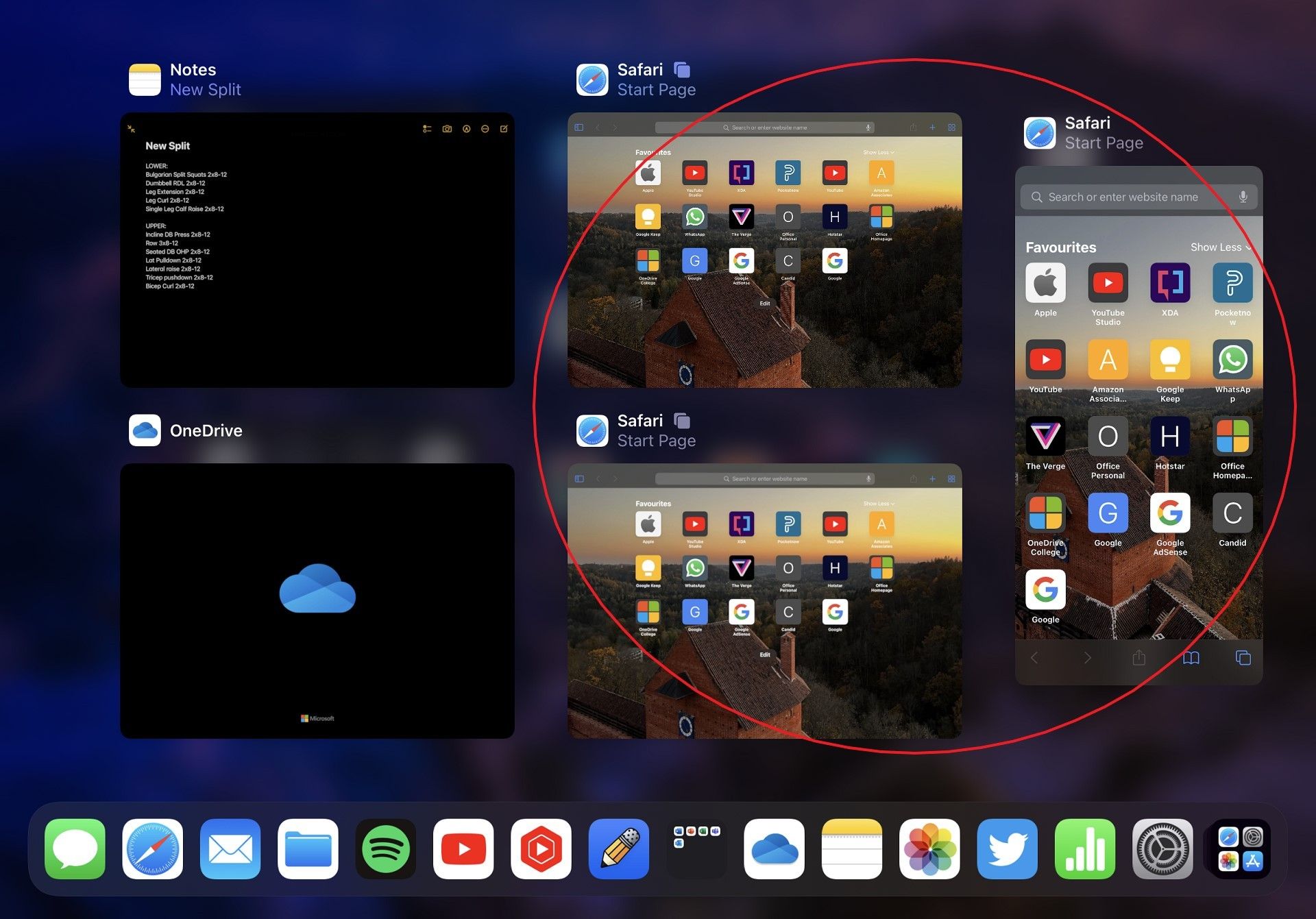Show the Safari tabs overview icon
This screenshot has height=919, width=1316.
(x=1243, y=658)
